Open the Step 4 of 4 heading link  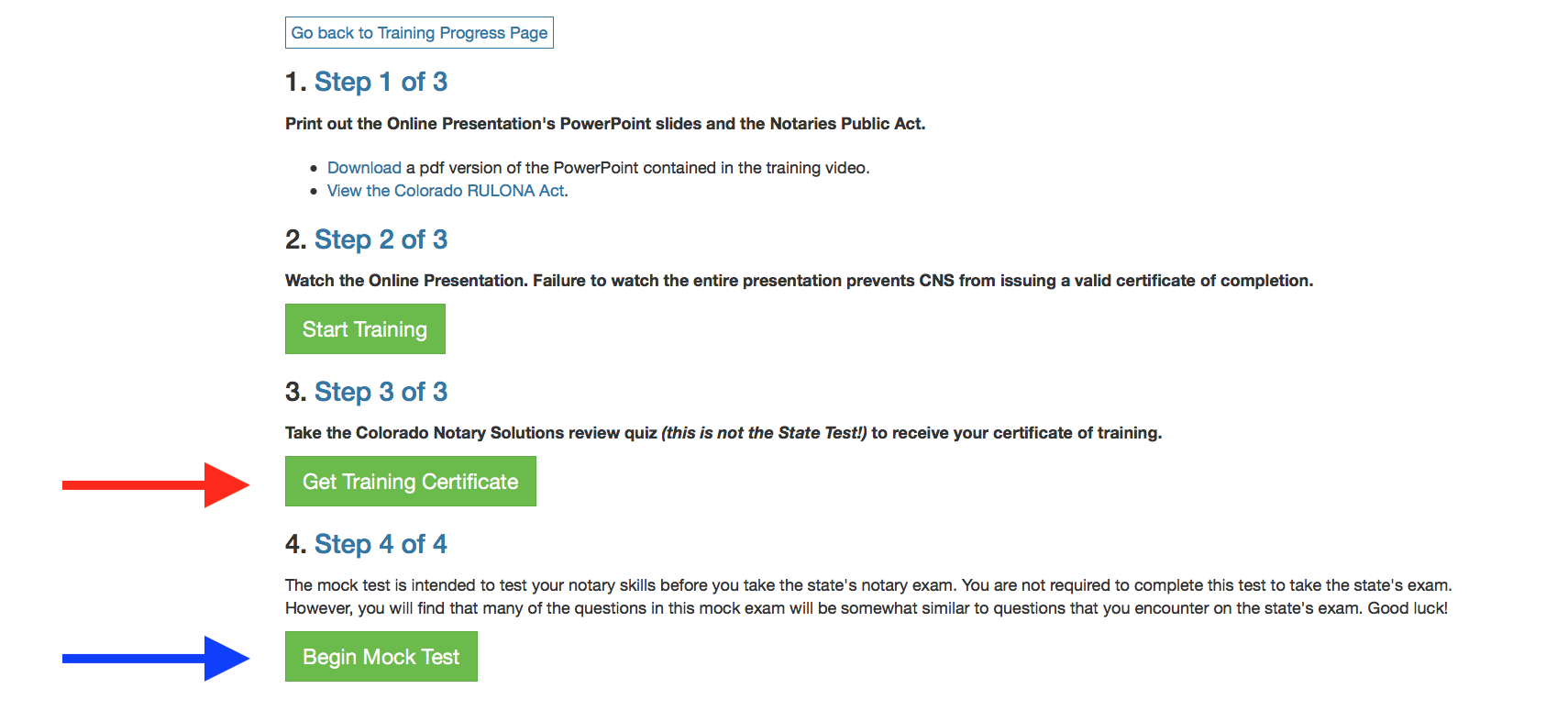point(381,544)
